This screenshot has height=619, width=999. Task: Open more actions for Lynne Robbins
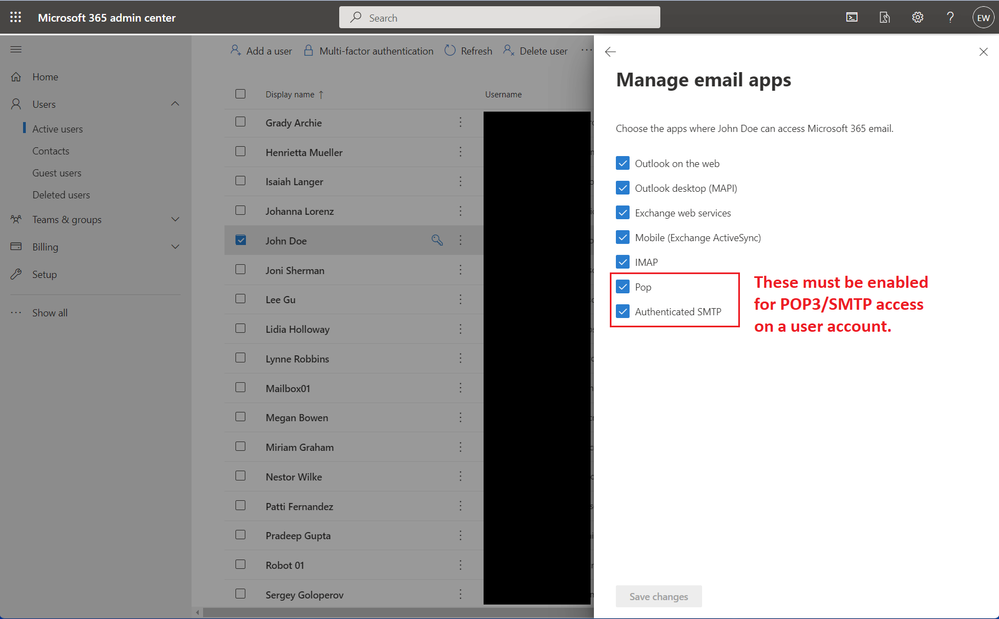point(461,359)
